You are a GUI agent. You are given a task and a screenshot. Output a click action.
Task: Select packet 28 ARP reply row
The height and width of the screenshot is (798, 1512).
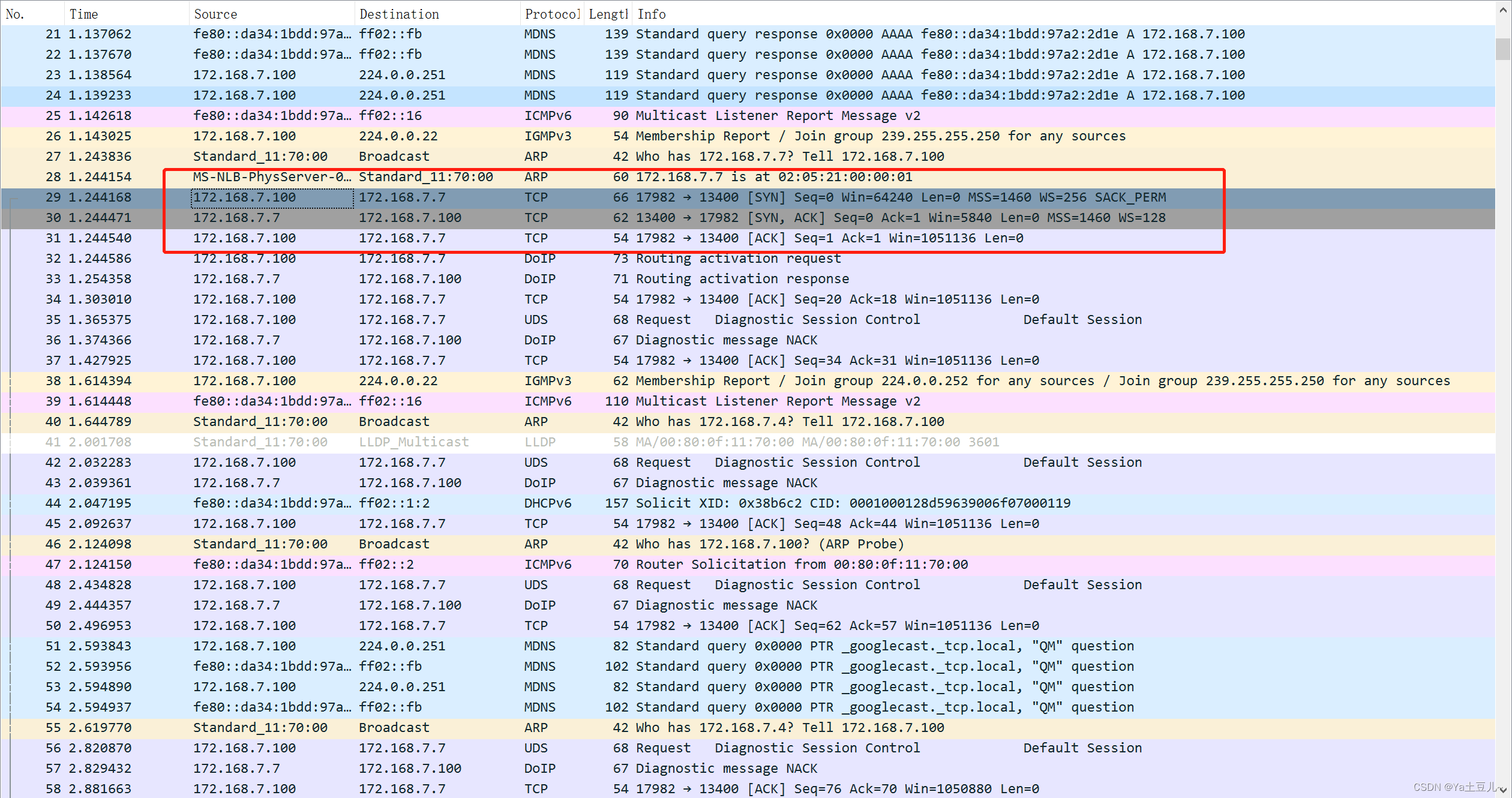(720, 177)
